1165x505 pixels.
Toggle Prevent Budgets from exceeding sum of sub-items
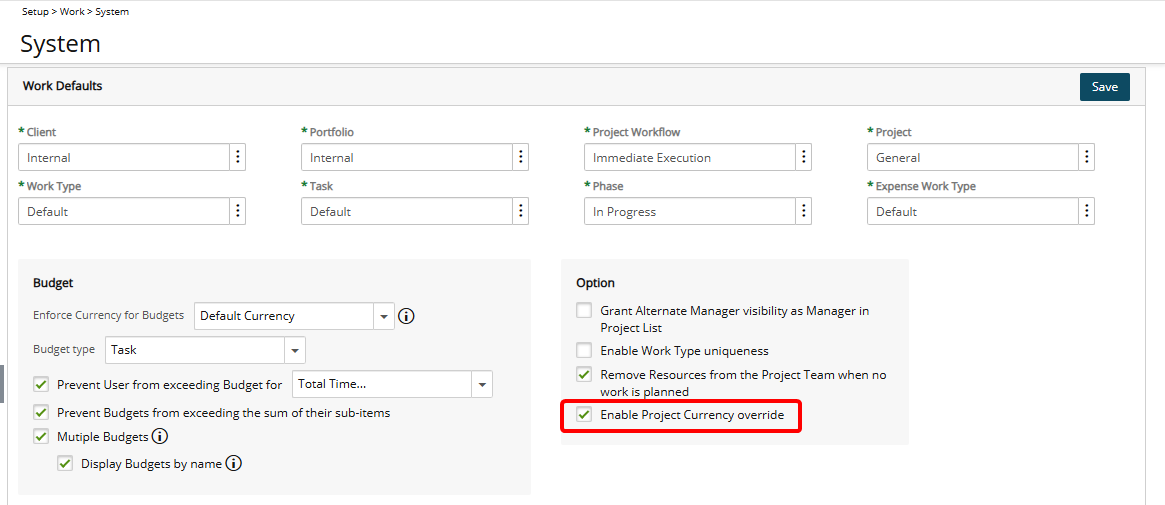coord(41,411)
